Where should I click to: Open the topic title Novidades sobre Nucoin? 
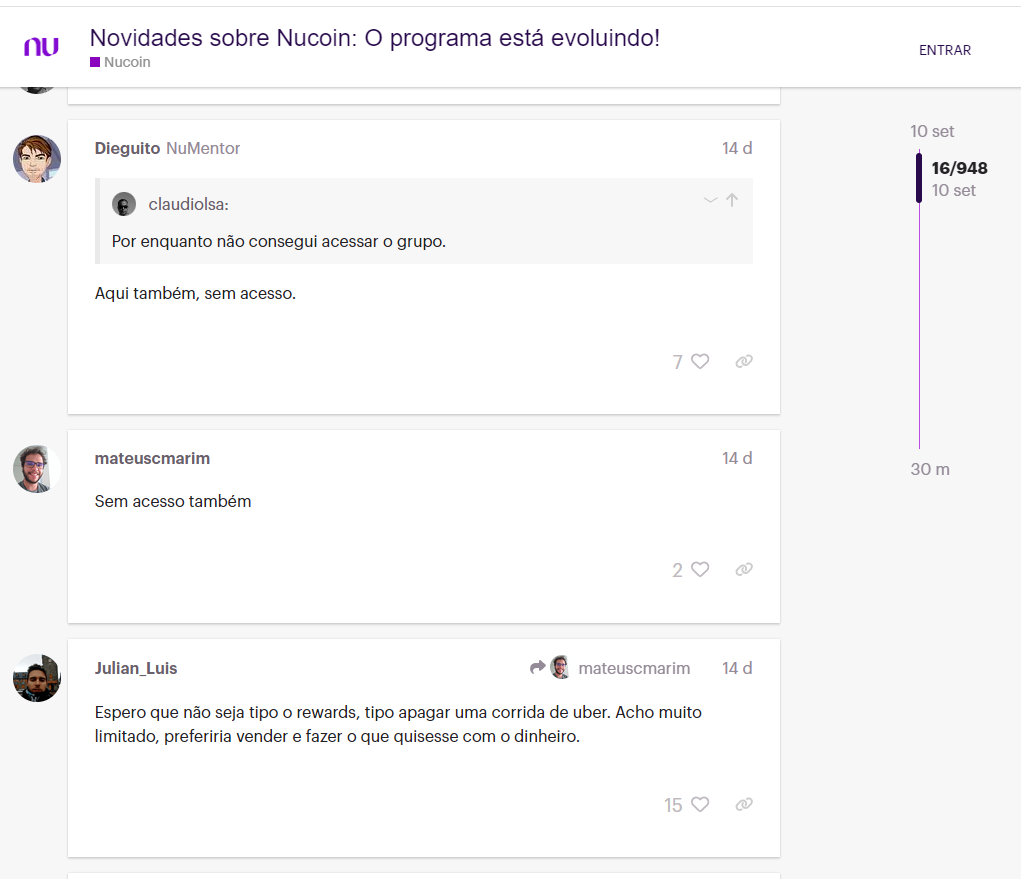(374, 38)
